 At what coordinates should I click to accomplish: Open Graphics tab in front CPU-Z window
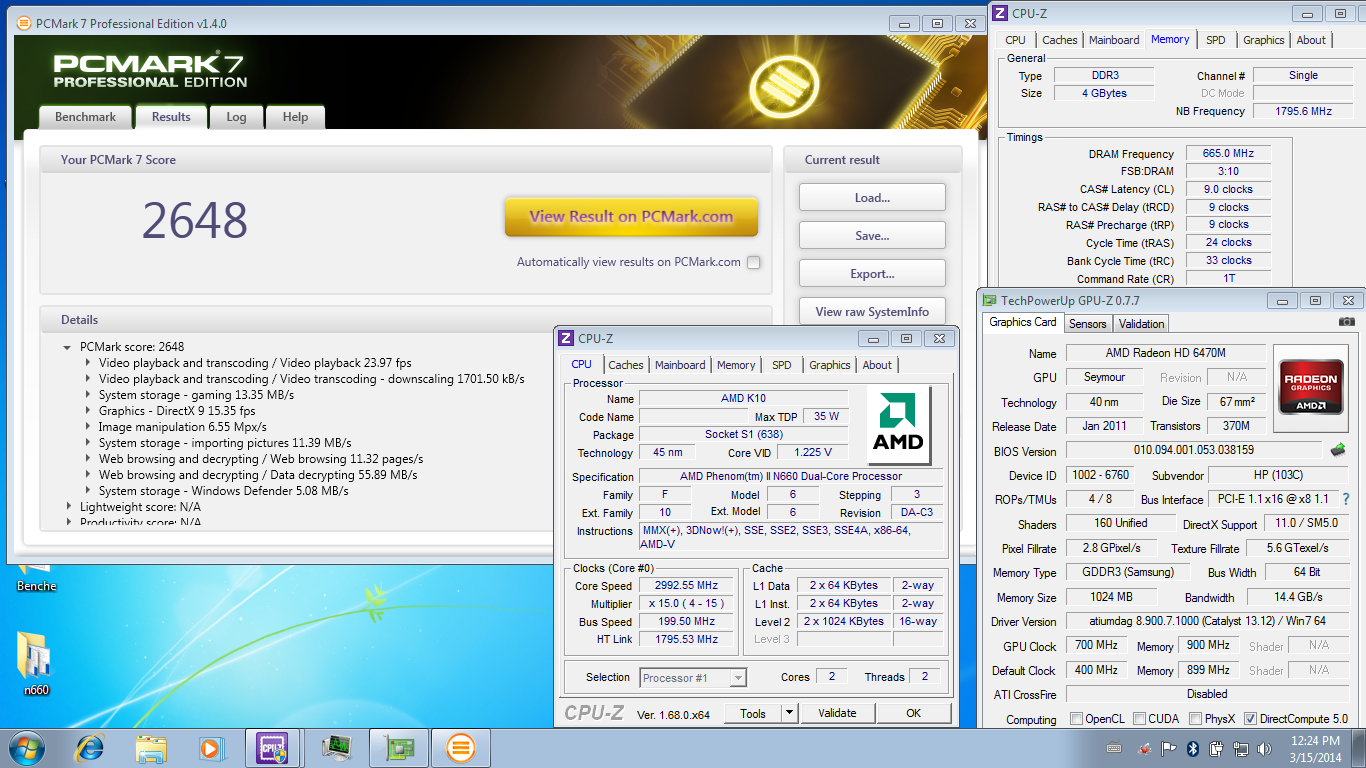(x=830, y=365)
